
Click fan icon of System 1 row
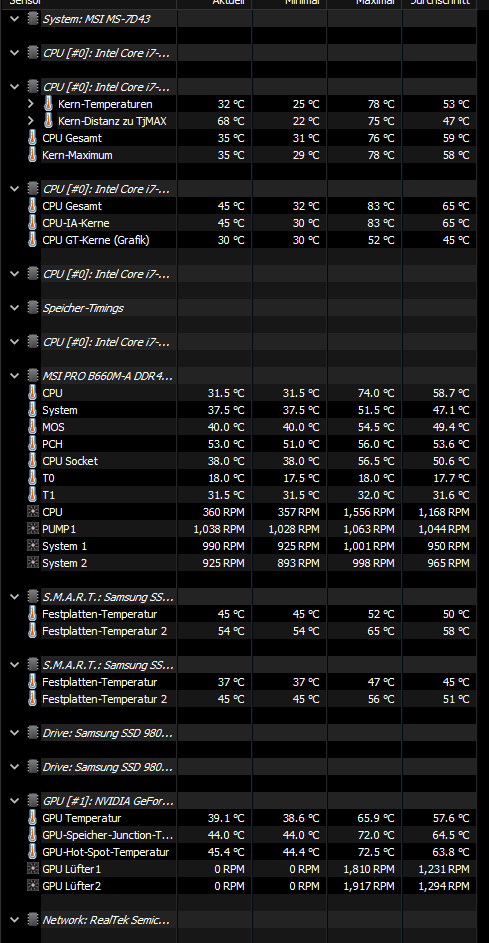point(32,546)
